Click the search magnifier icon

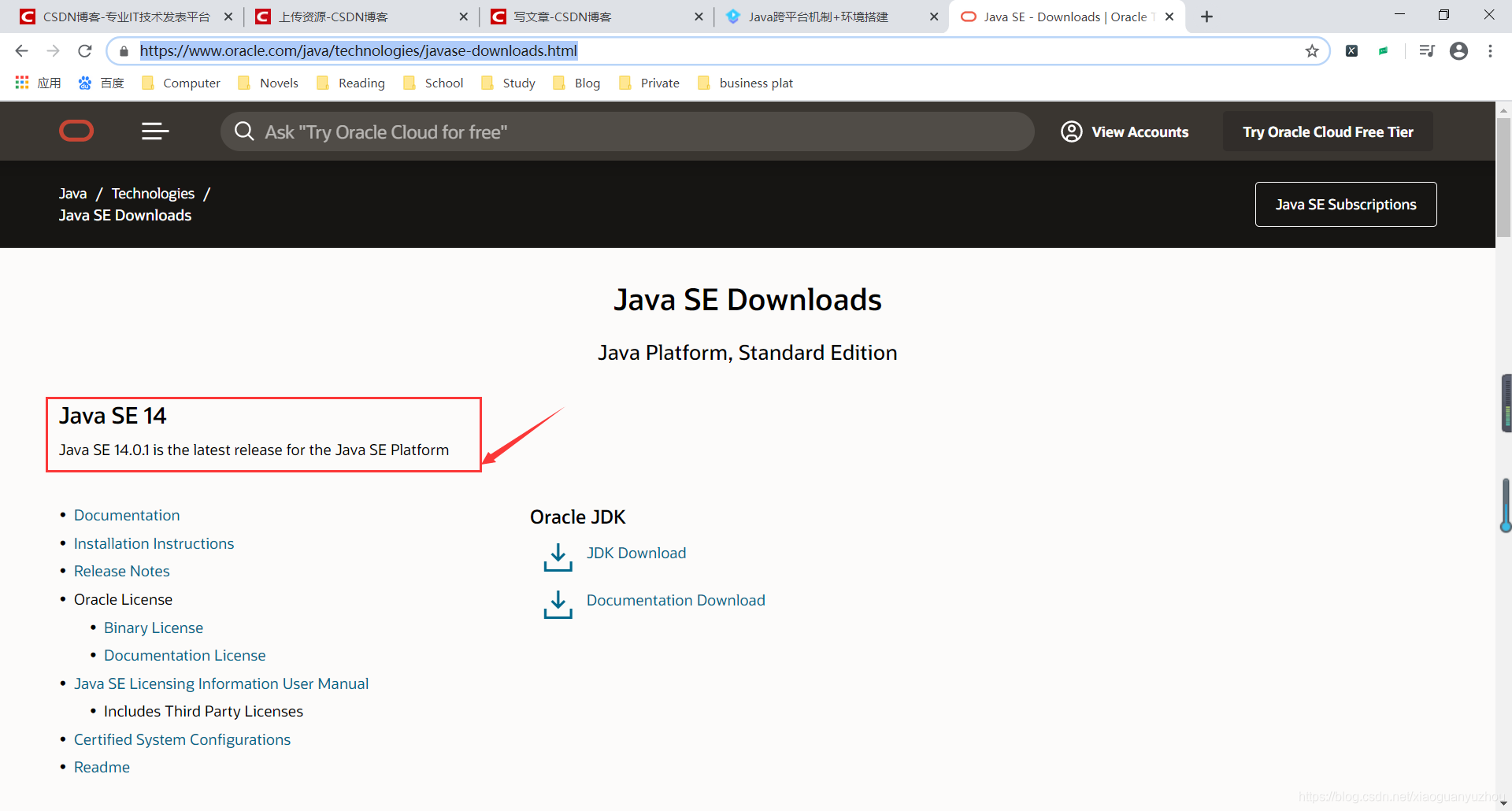[244, 131]
